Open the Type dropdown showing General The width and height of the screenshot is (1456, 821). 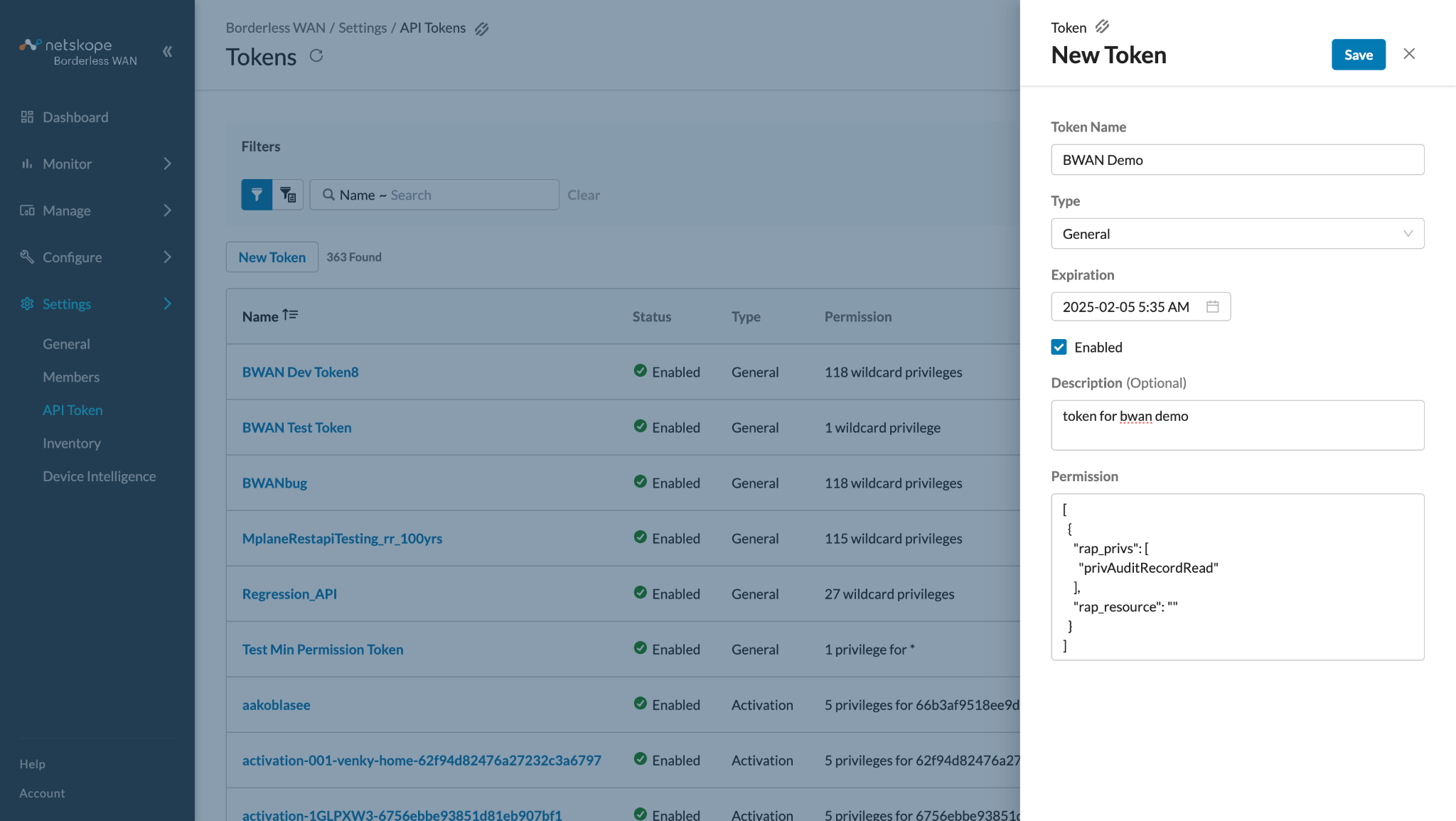coord(1237,234)
